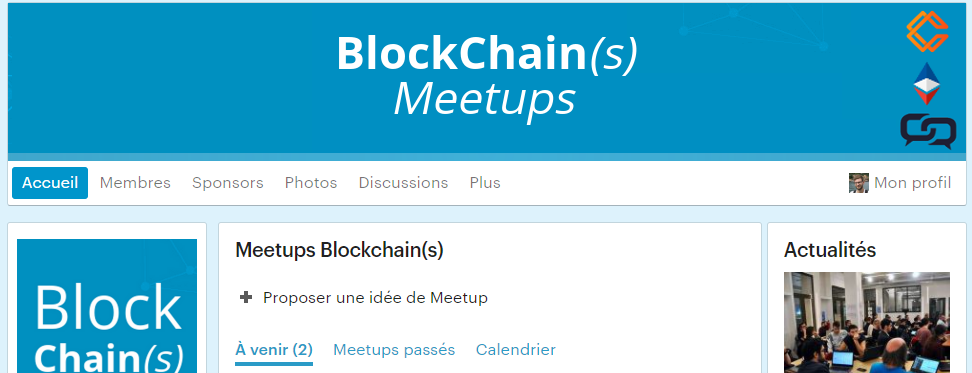
Task: Click the plus icon beside Proposer une idée
Action: coord(246,297)
